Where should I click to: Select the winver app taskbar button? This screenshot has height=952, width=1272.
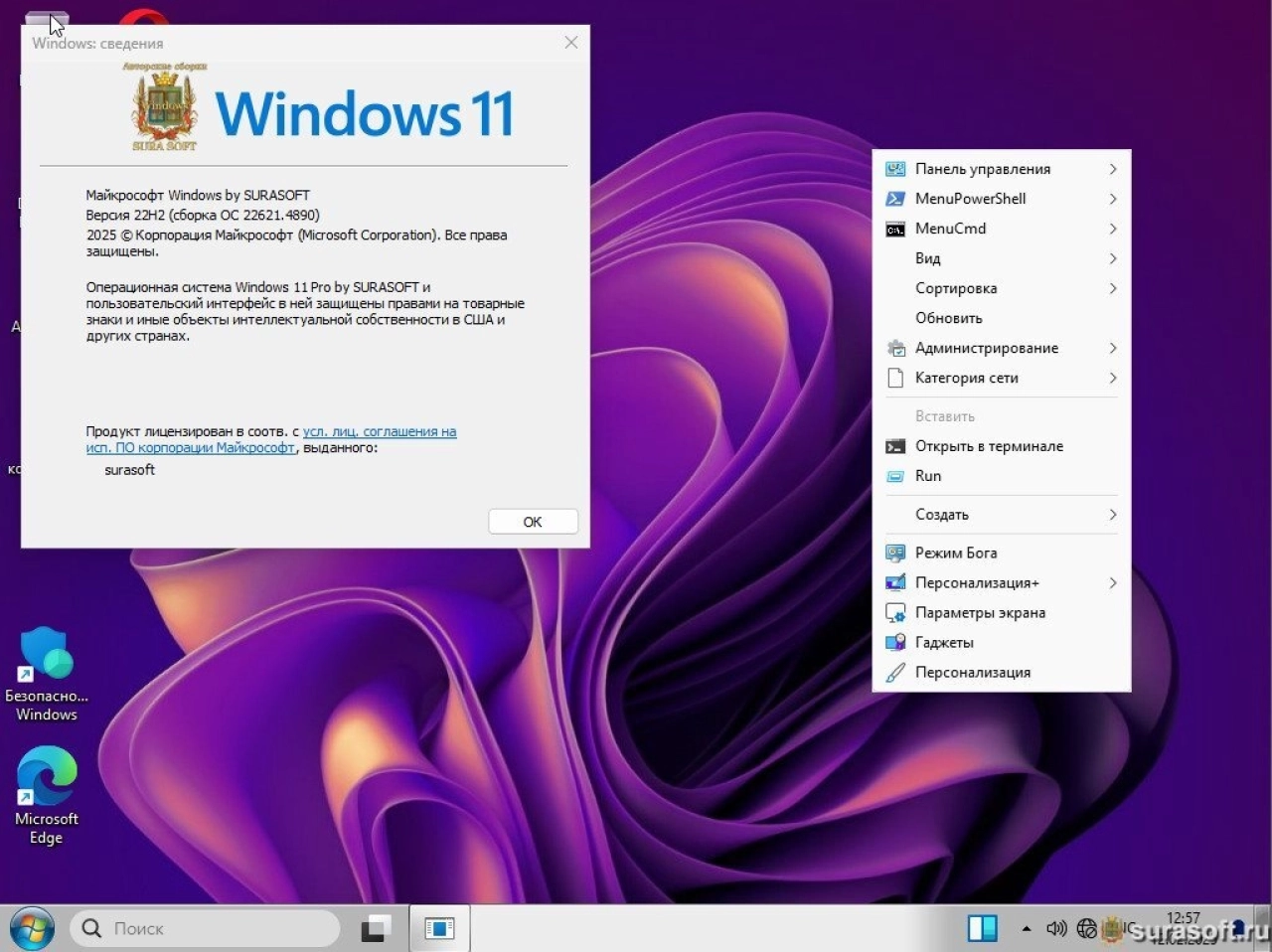[439, 928]
